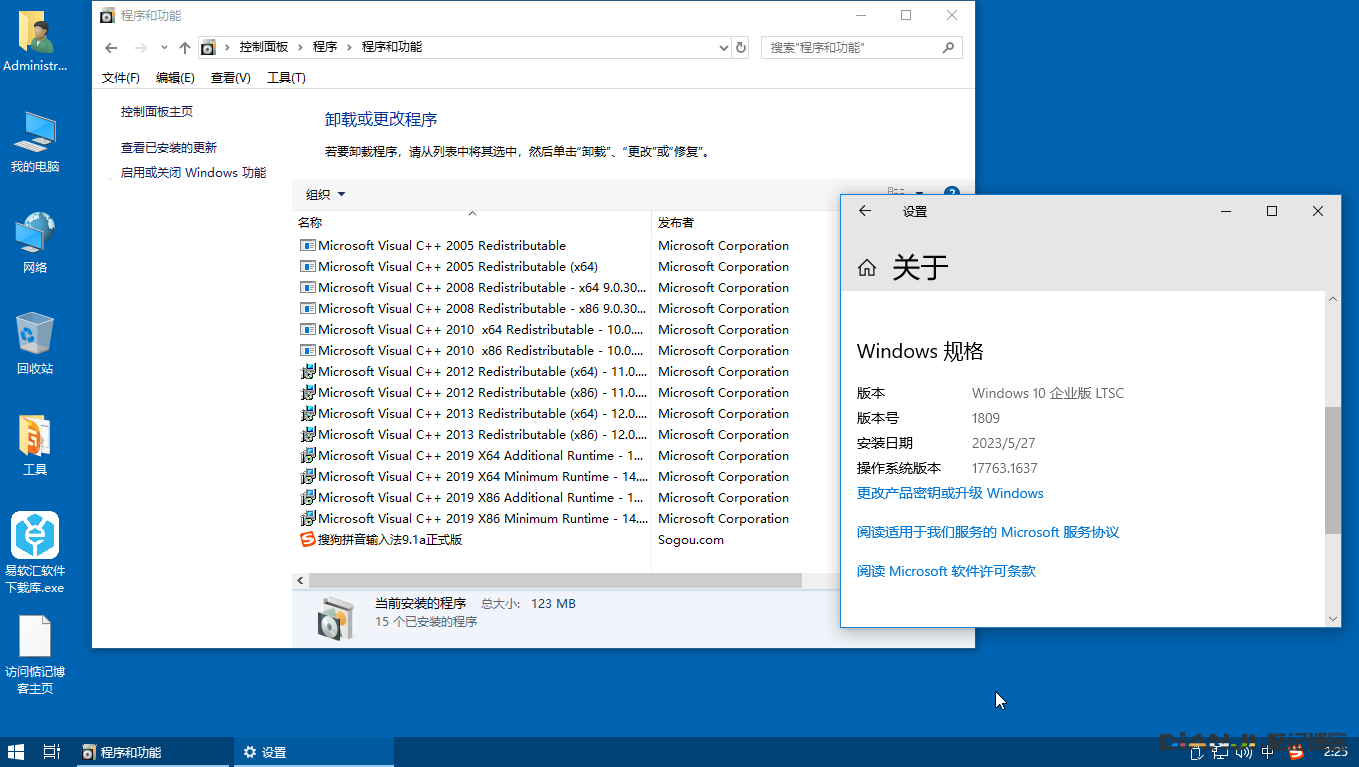Click scroll-down arrow in 设置 window
Viewport: 1359px width, 767px height.
[x=1332, y=619]
